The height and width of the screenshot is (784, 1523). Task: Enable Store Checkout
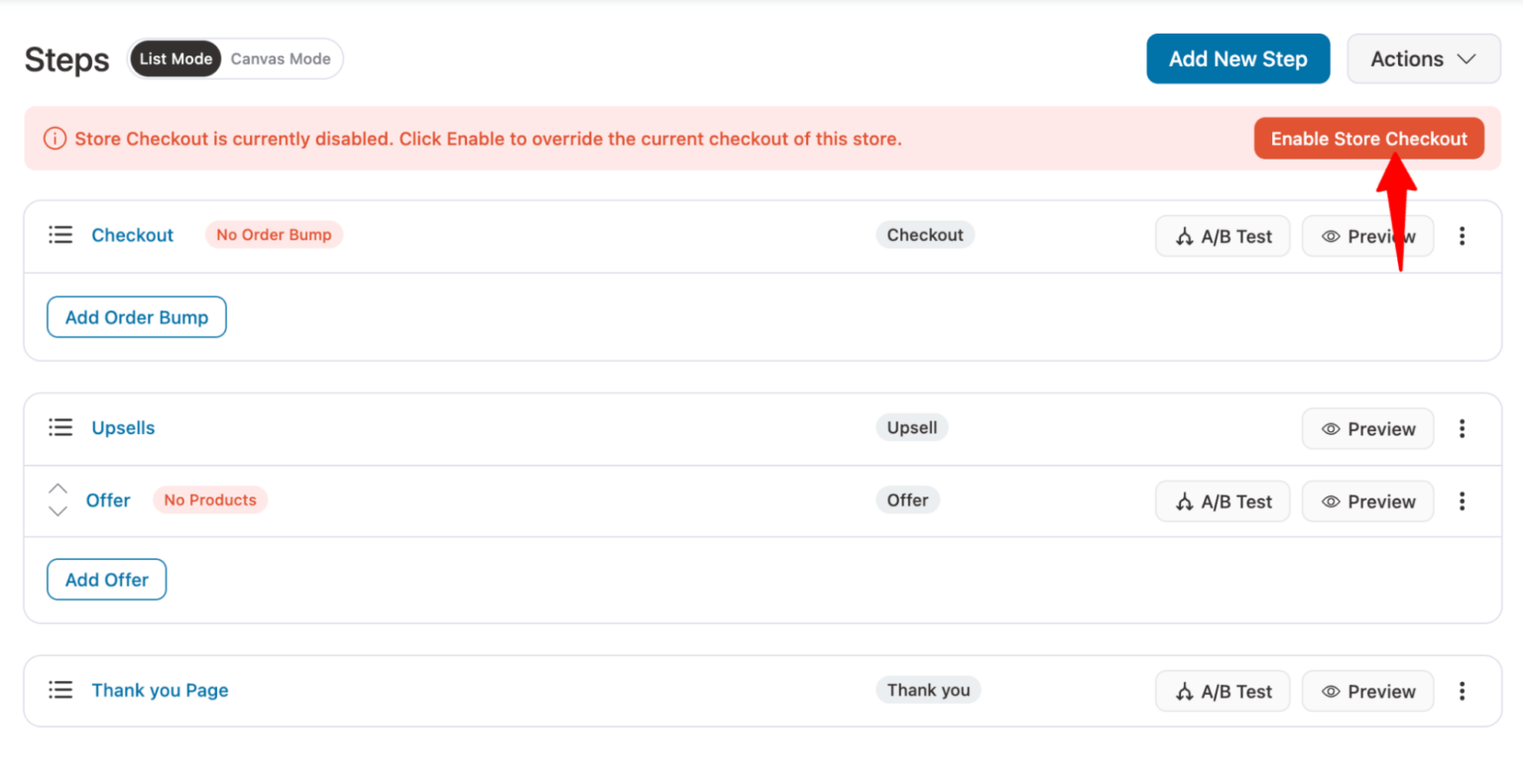tap(1368, 138)
